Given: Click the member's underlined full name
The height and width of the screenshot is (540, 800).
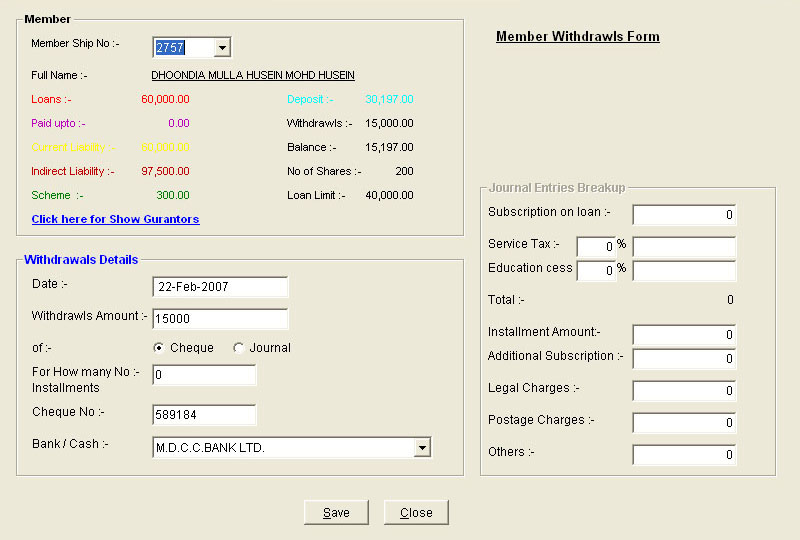Looking at the screenshot, I should (x=253, y=75).
